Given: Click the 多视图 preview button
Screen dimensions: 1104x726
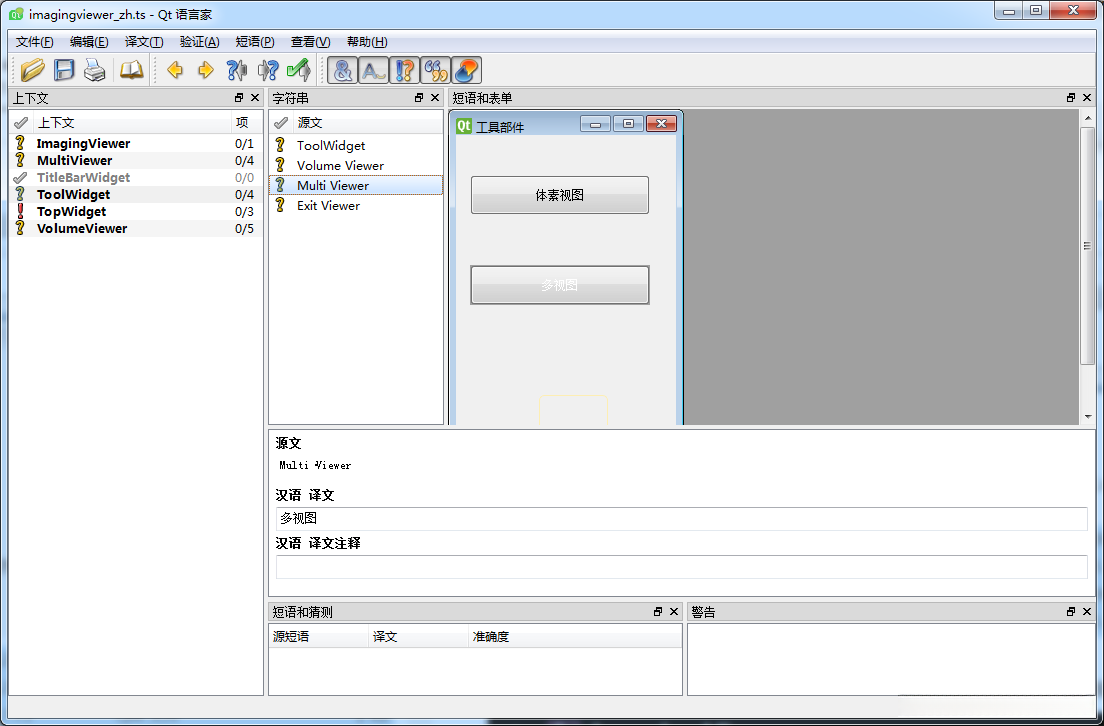Looking at the screenshot, I should 560,285.
